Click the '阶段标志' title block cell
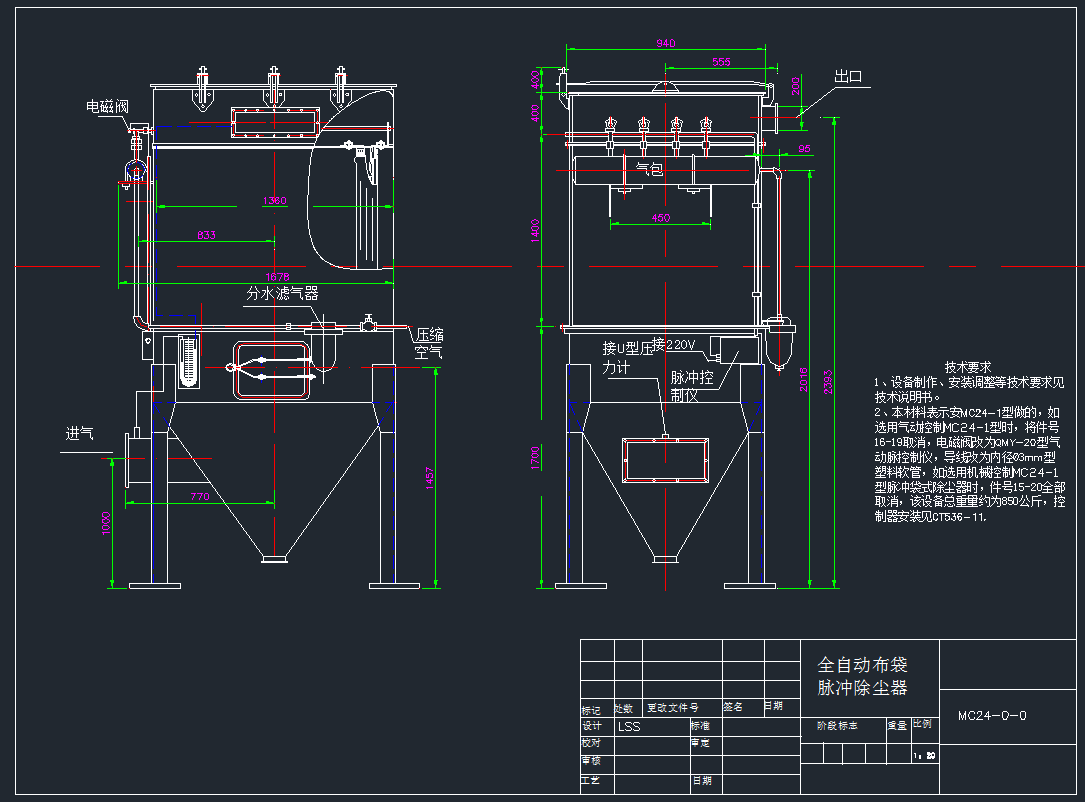Viewport: 1085px width, 802px height. pos(837,726)
